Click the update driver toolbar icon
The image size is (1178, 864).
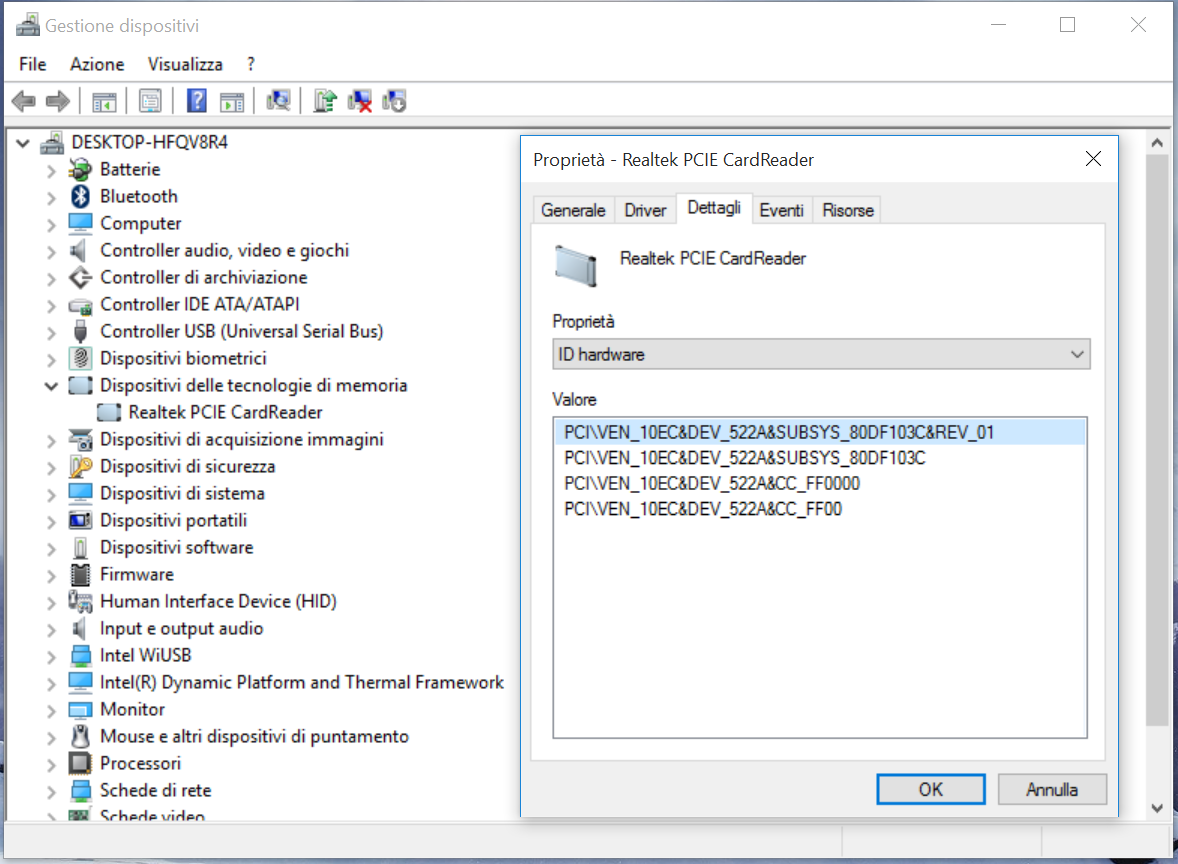[x=325, y=101]
